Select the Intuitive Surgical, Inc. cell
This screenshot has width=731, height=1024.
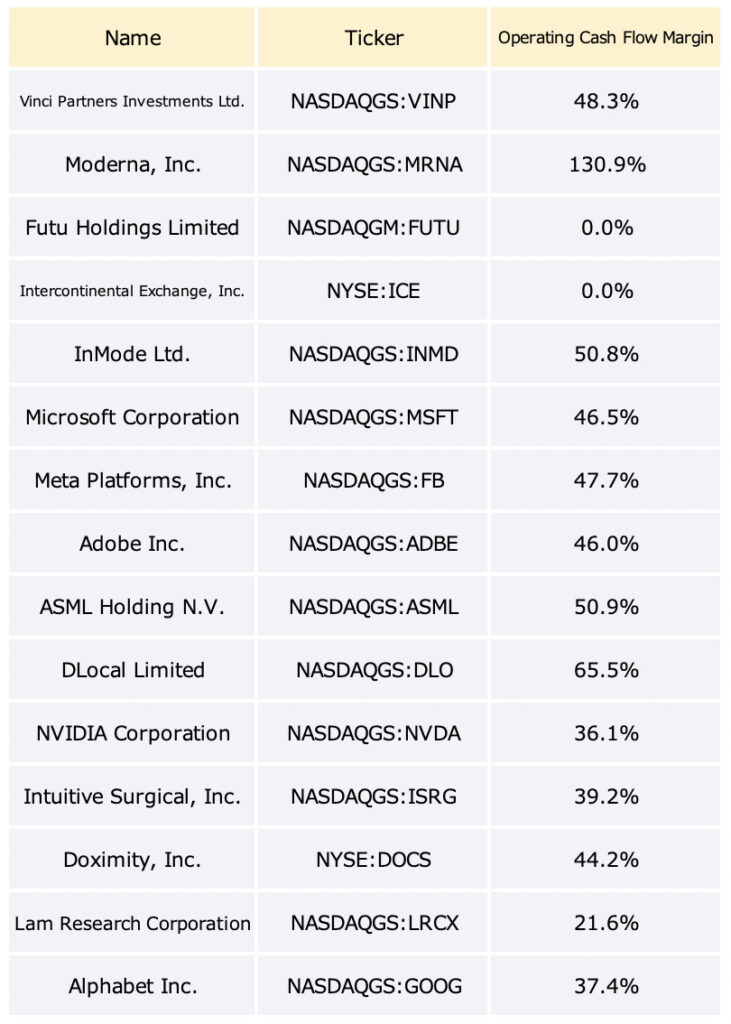click(132, 797)
